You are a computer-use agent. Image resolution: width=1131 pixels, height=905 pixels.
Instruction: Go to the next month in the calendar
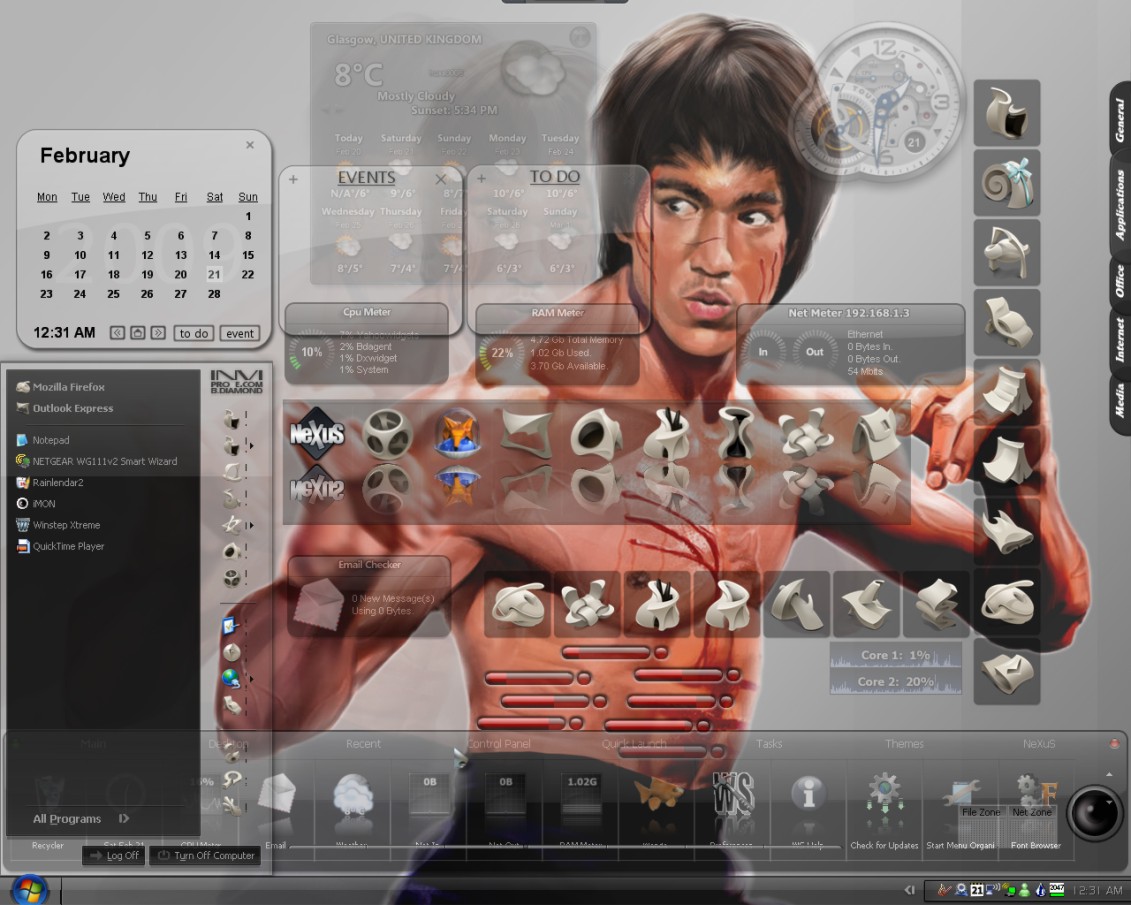[158, 333]
